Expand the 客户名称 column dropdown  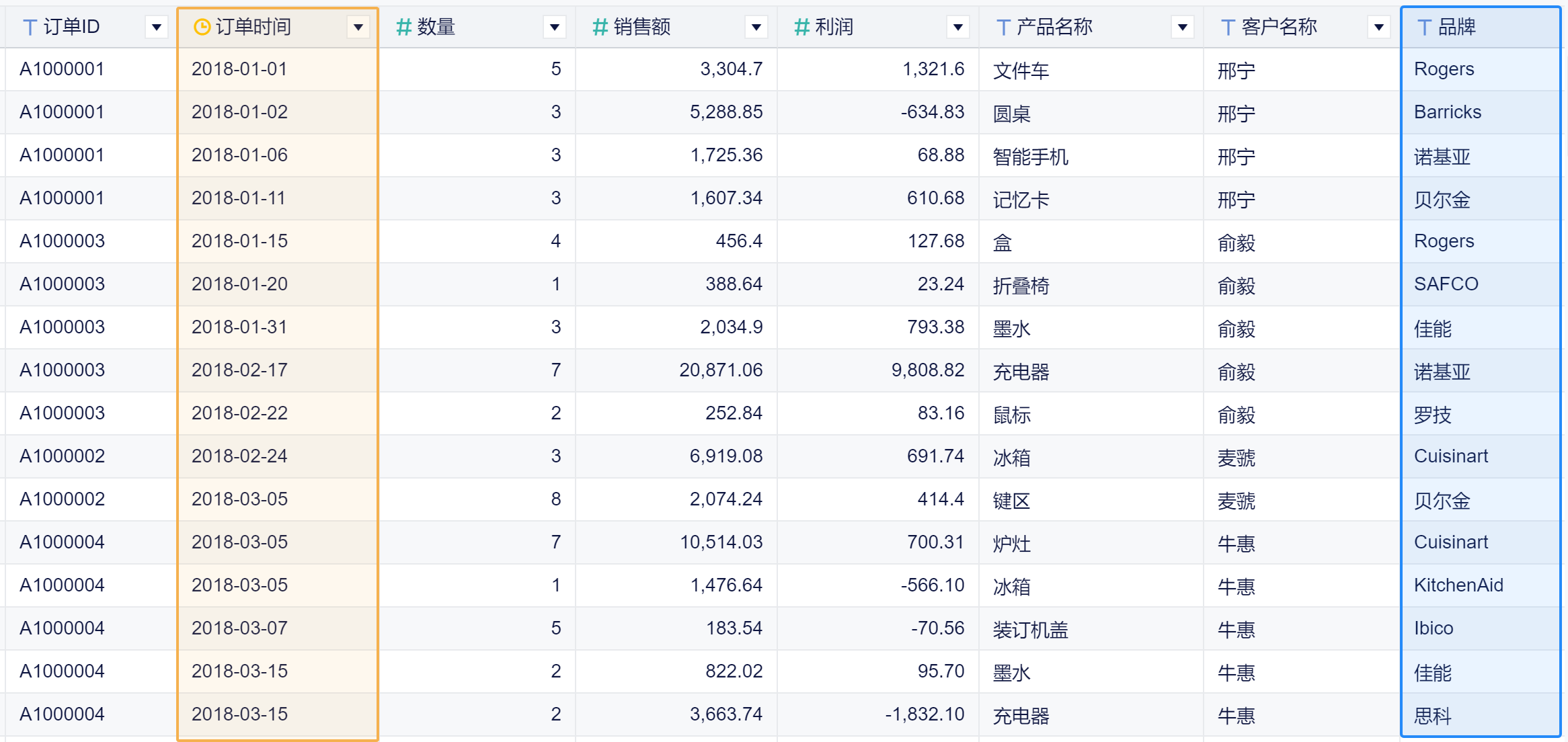[1379, 27]
